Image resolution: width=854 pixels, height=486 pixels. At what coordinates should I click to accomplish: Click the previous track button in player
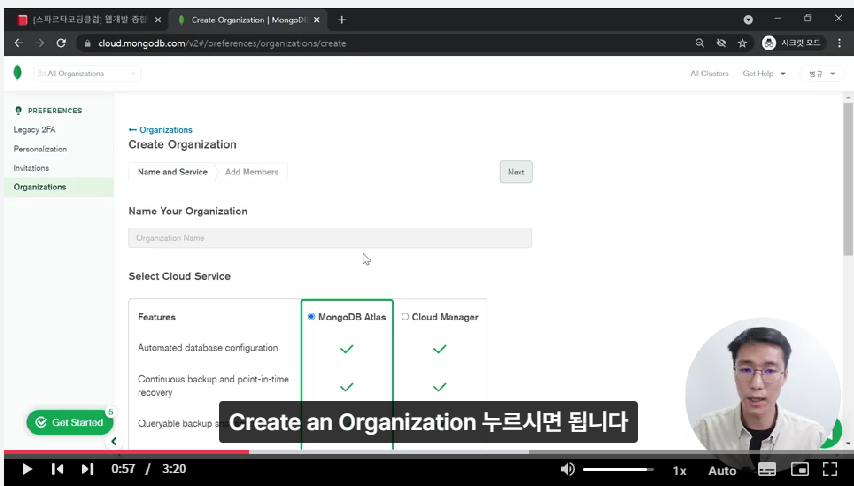tap(57, 469)
